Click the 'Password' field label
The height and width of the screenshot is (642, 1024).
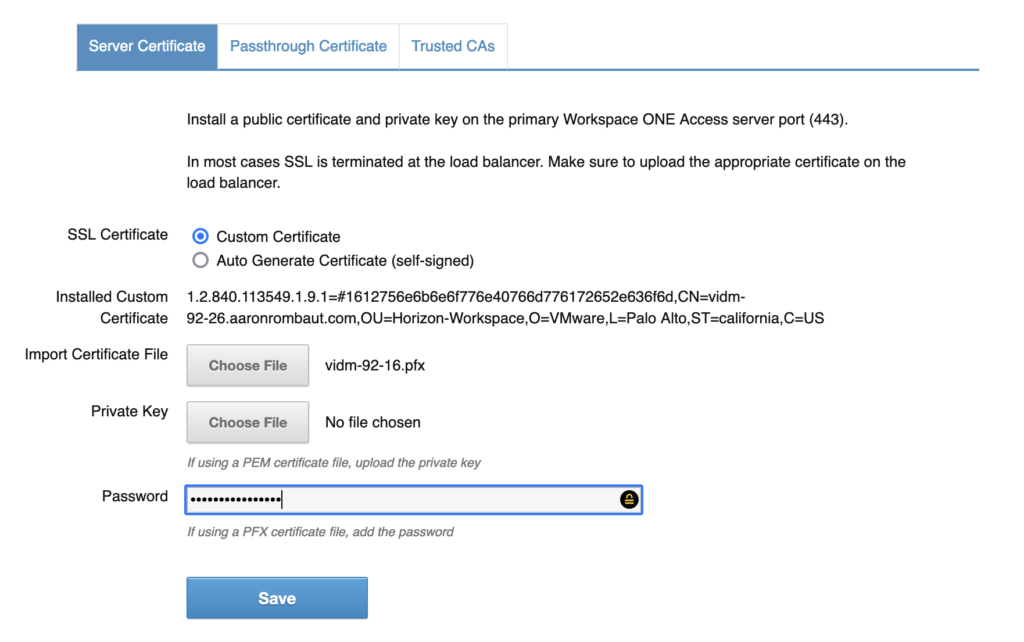click(135, 496)
